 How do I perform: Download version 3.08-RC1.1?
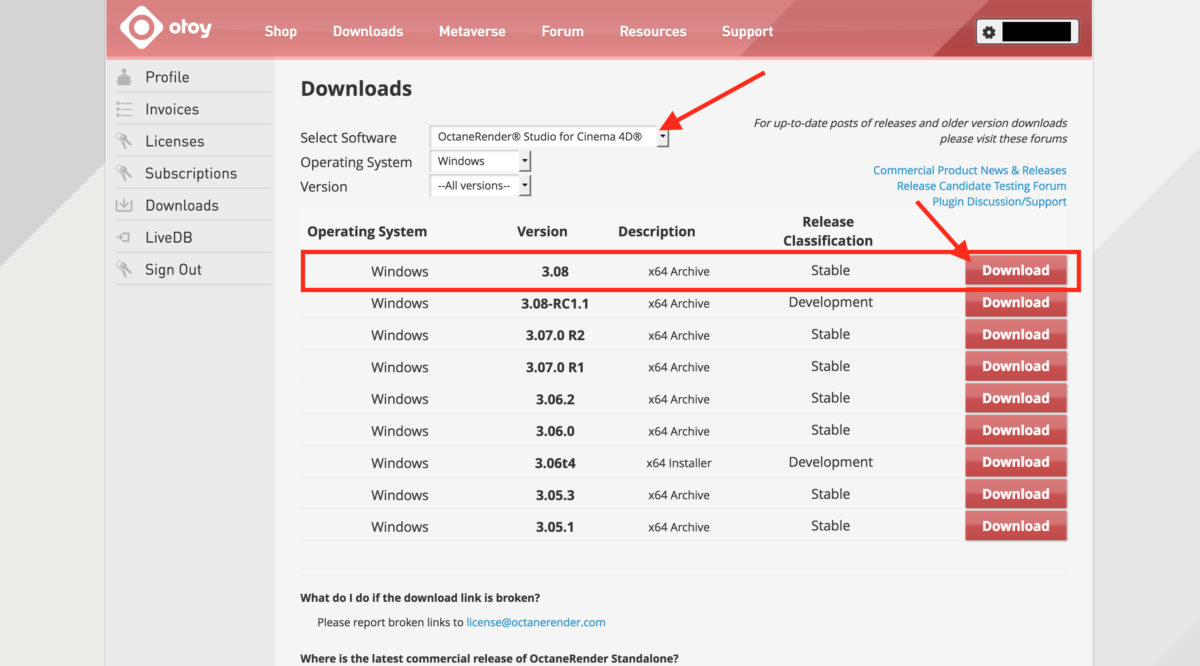(1016, 303)
